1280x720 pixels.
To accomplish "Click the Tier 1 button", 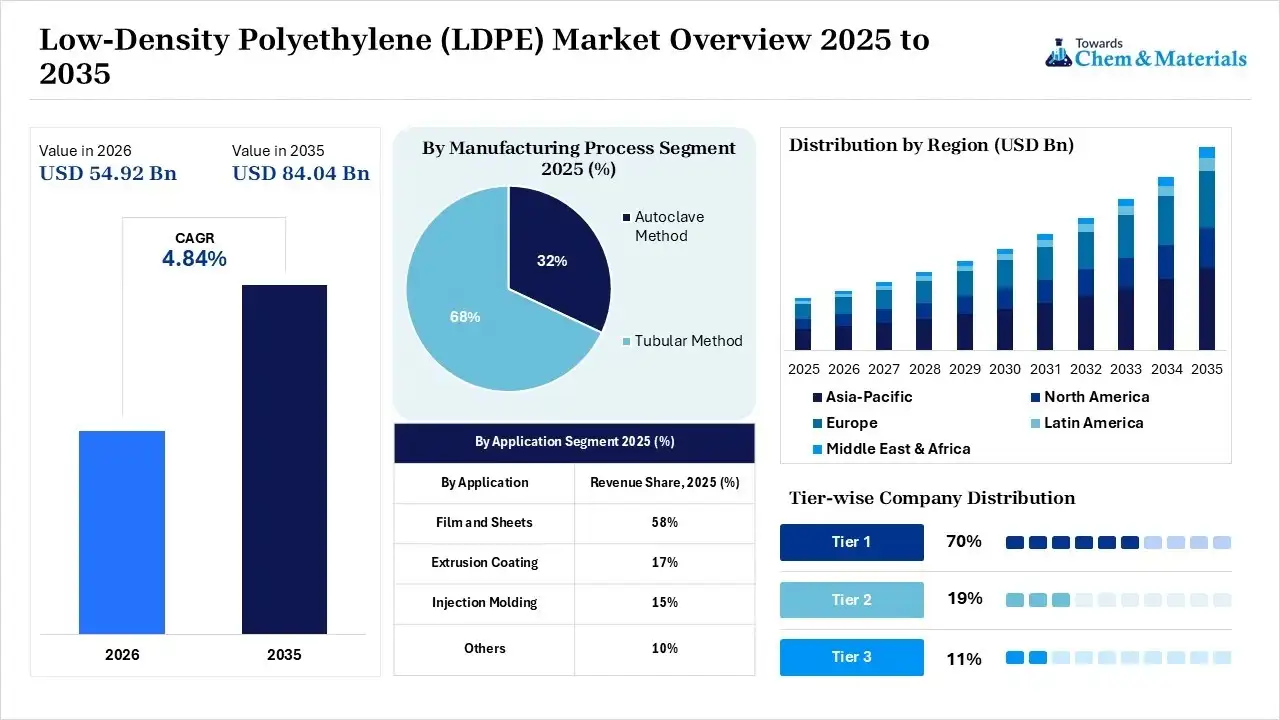I will tap(852, 542).
